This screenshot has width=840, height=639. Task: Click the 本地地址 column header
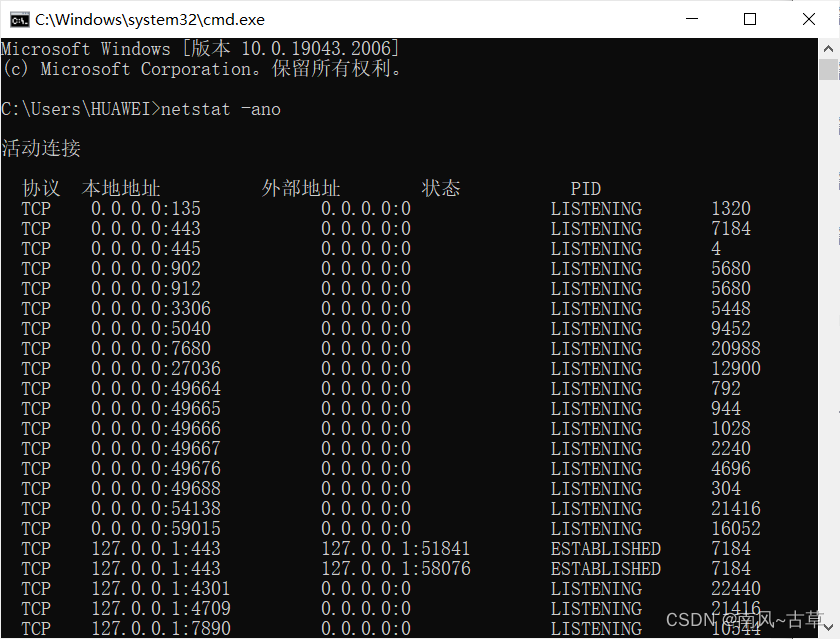[121, 189]
